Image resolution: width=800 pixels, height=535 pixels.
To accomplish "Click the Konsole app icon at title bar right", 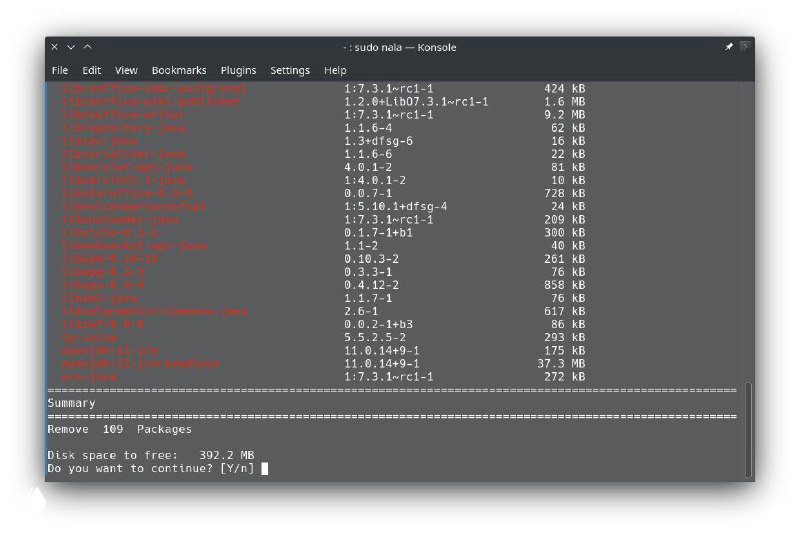I will pos(743,47).
